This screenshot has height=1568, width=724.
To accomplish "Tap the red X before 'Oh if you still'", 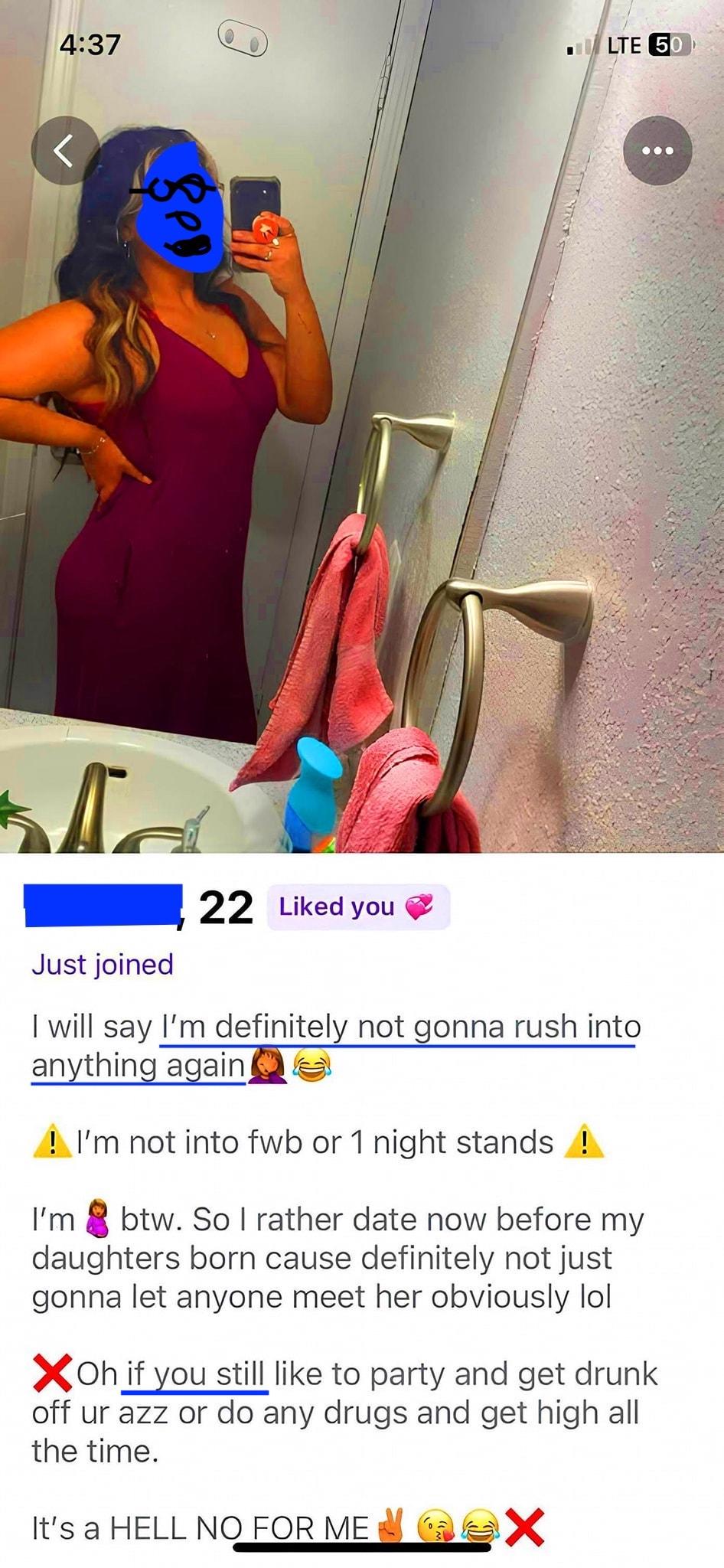I will pyautogui.click(x=52, y=1374).
